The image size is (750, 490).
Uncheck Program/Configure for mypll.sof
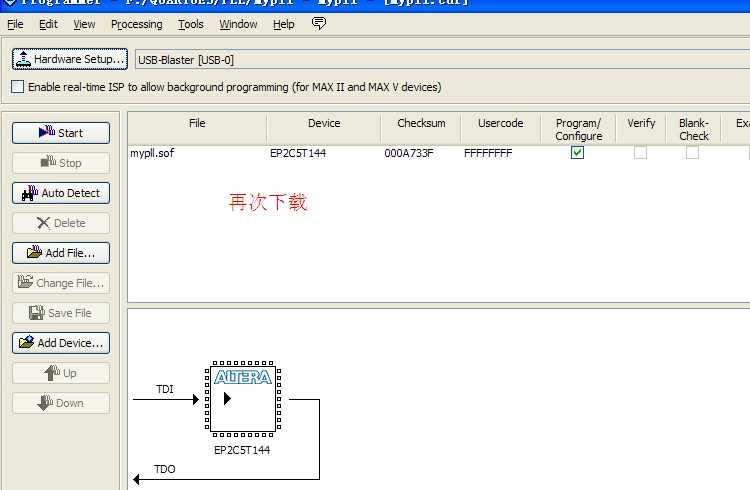[577, 153]
